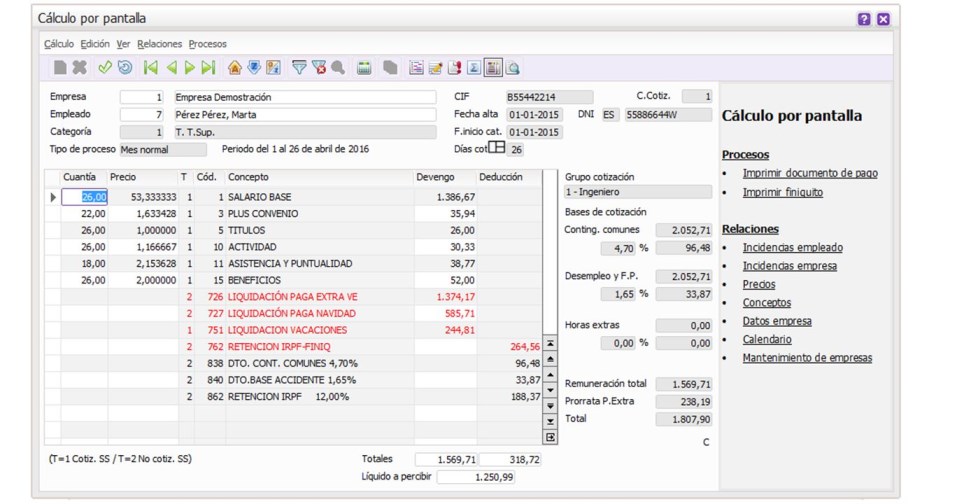Screen dimensions: 971x504
Task: Click the Pérez Pérez, Marta name field
Action: click(x=304, y=115)
